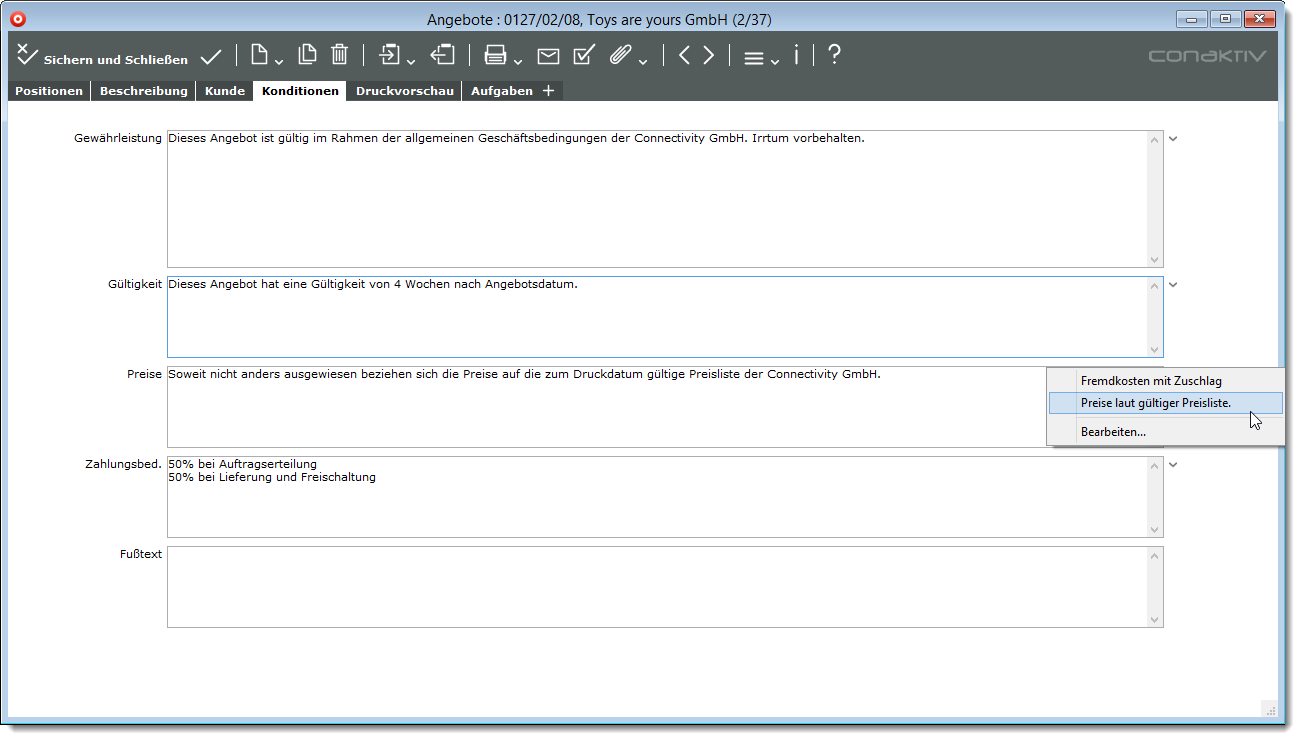Click into the empty Fußtext field
1300x740 pixels.
[x=656, y=587]
